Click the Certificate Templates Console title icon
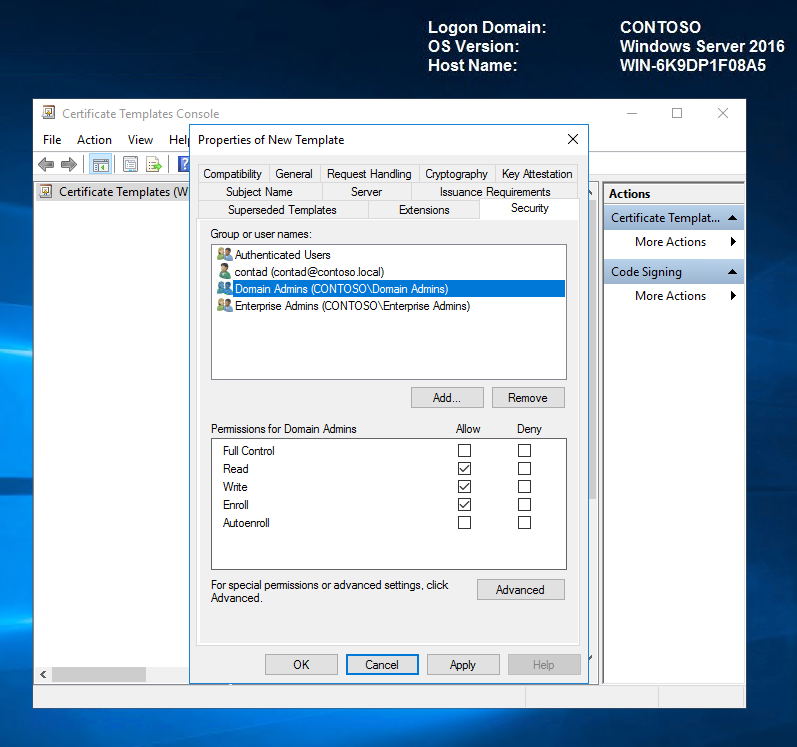 (x=49, y=113)
